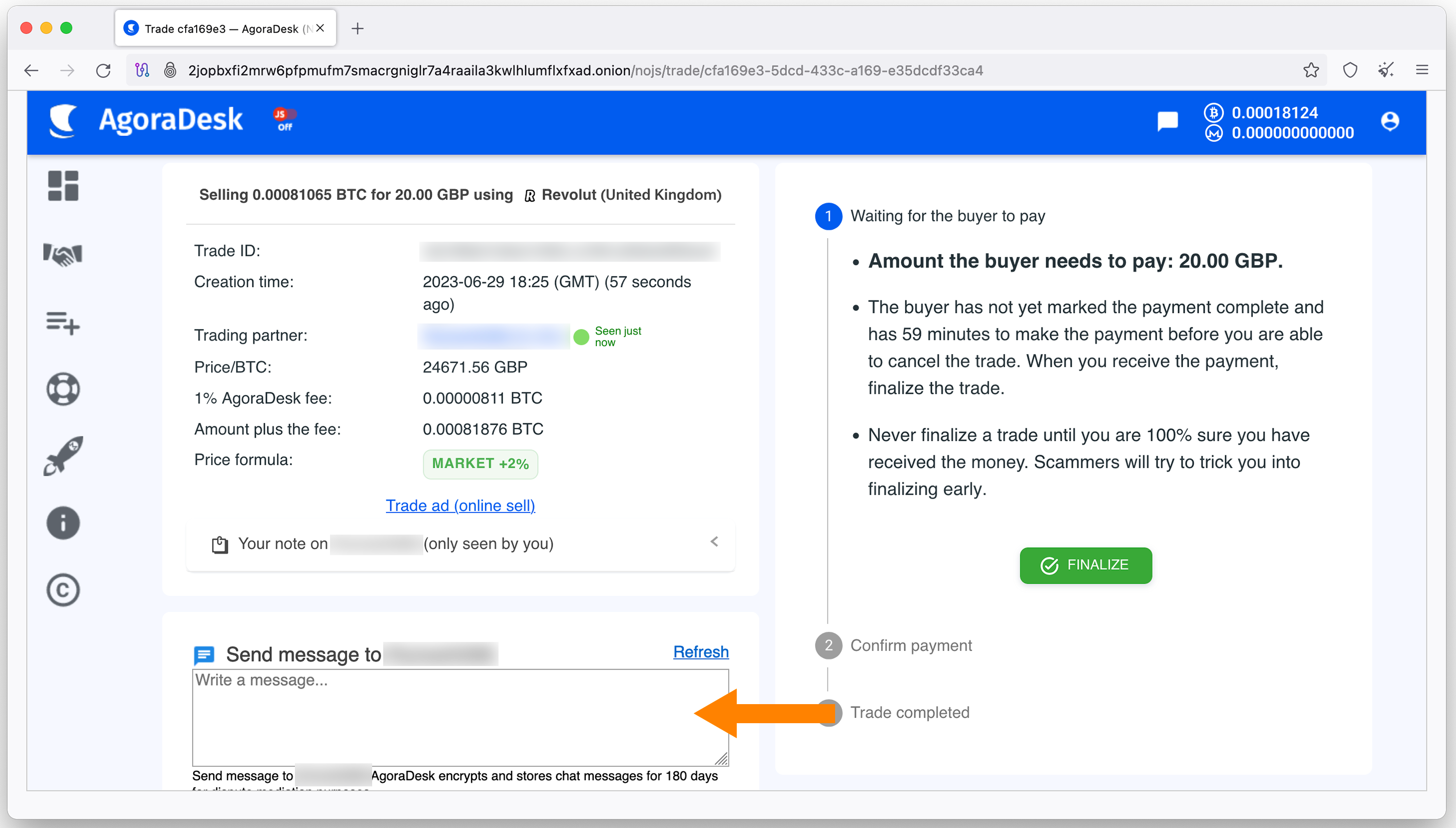Click the Monero balance icon
The height and width of the screenshot is (828, 1456).
click(x=1213, y=133)
